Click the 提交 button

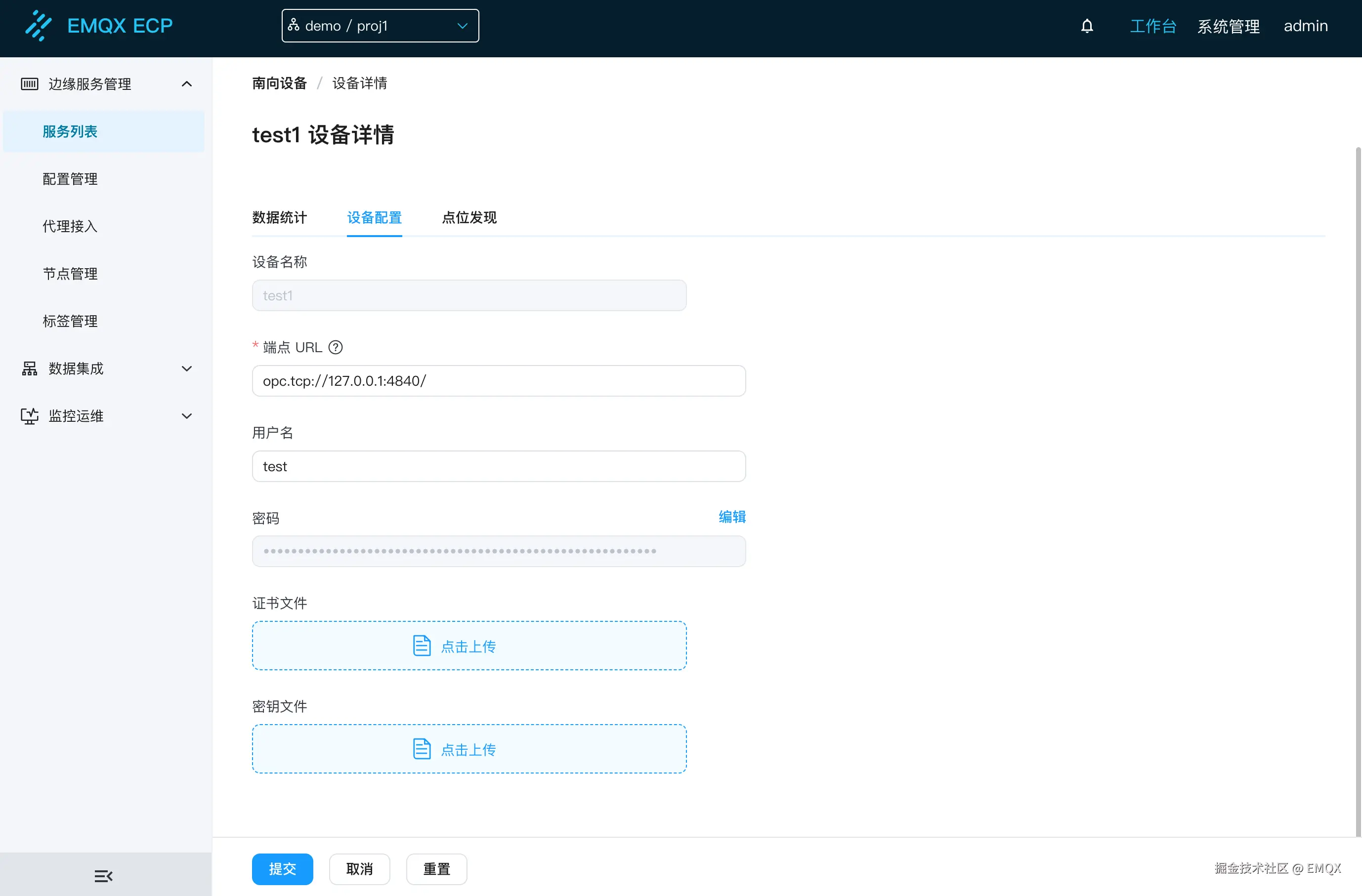(x=282, y=868)
